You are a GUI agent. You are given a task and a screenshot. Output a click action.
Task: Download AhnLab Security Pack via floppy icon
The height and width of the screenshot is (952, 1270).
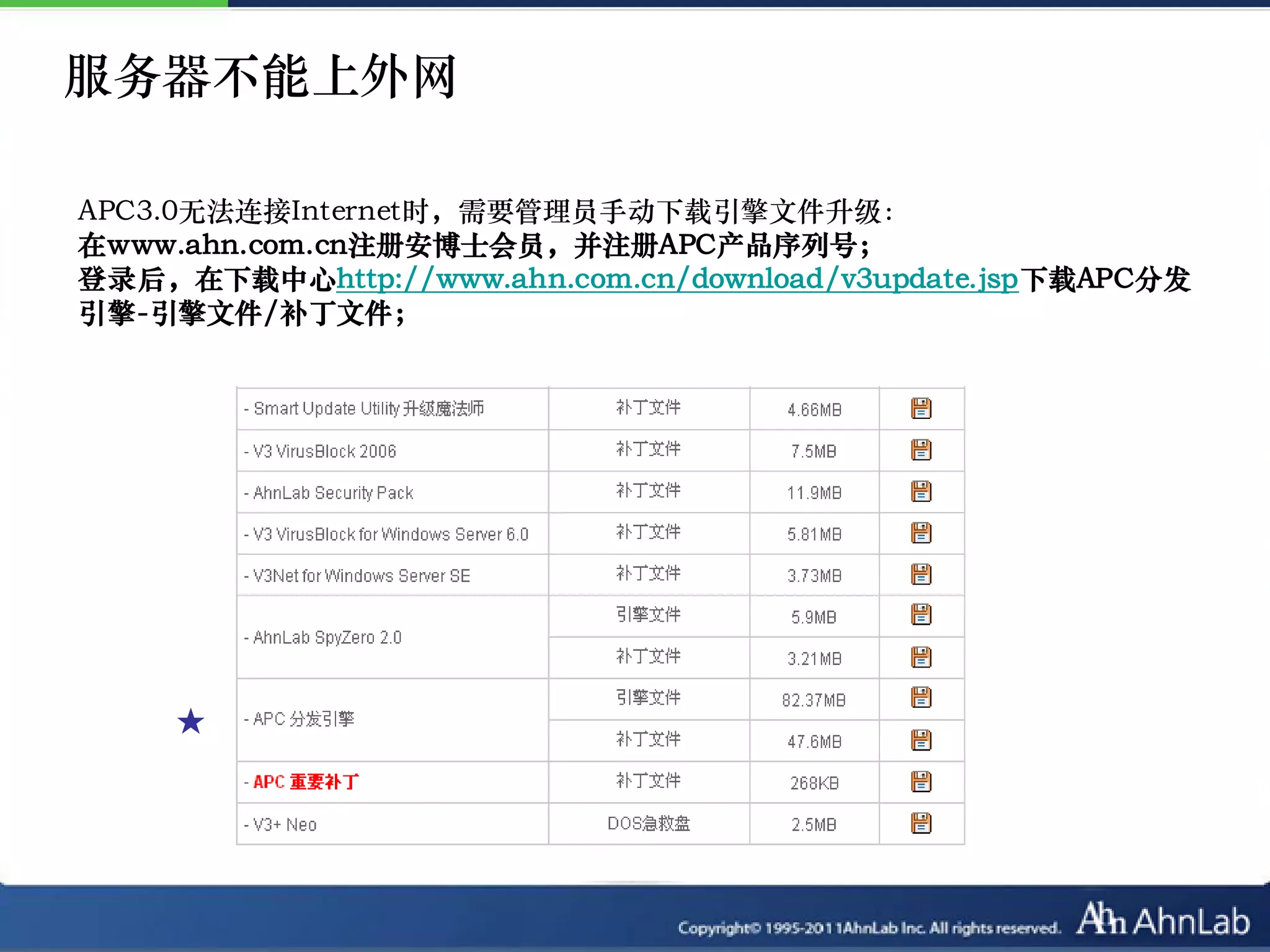921,491
